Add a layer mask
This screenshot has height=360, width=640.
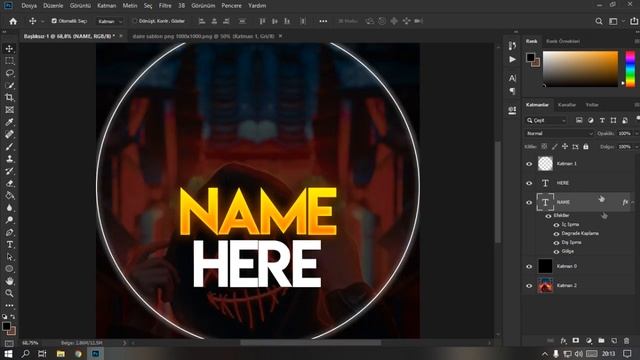[576, 340]
